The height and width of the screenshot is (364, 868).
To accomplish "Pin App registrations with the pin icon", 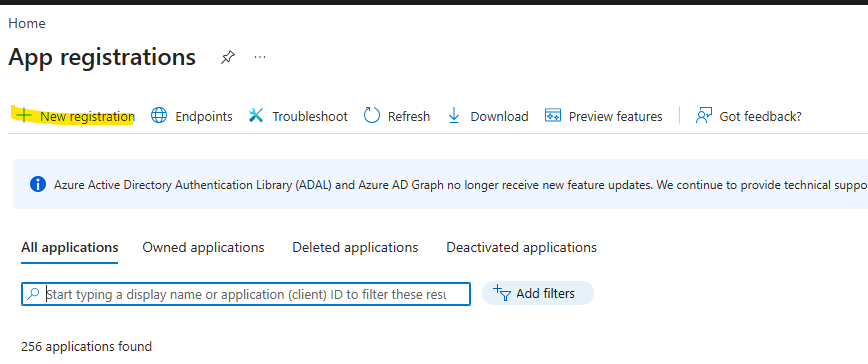I will (227, 58).
